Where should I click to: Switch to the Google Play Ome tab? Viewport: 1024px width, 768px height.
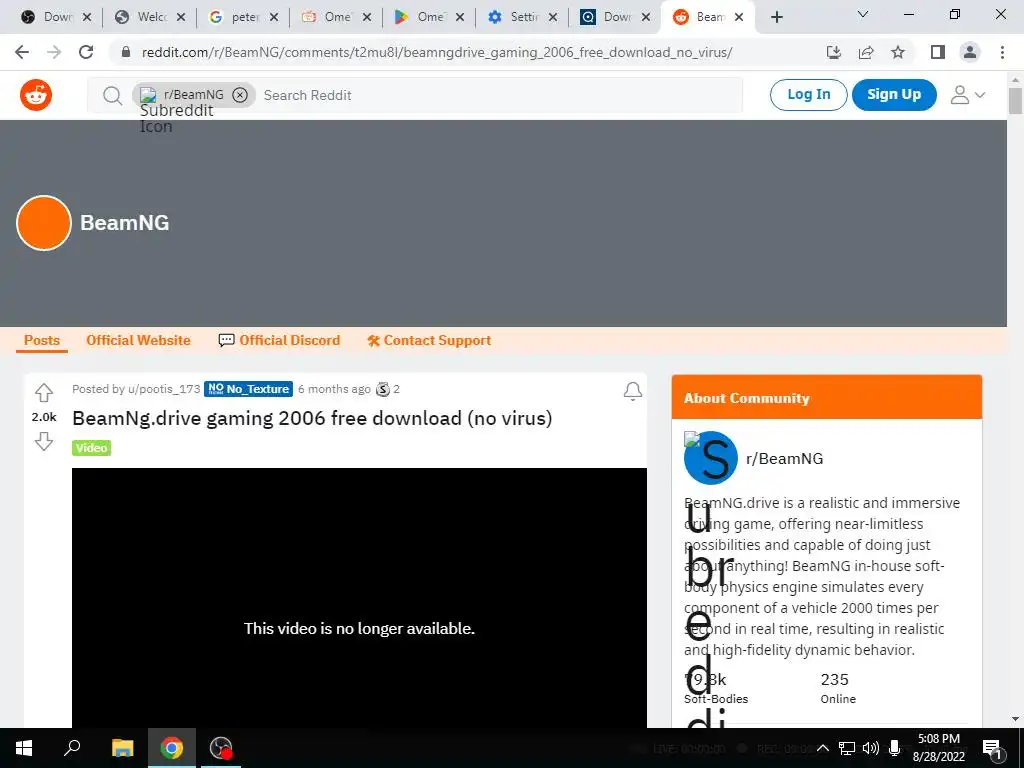[x=429, y=17]
